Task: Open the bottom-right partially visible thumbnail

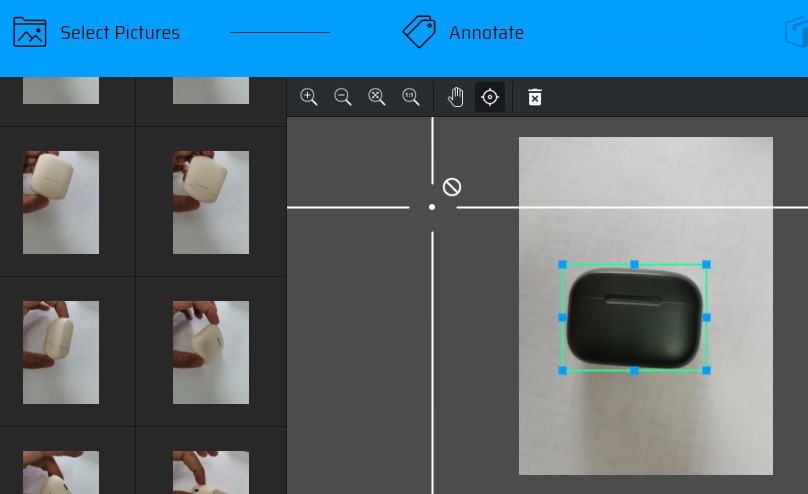Action: (211, 472)
